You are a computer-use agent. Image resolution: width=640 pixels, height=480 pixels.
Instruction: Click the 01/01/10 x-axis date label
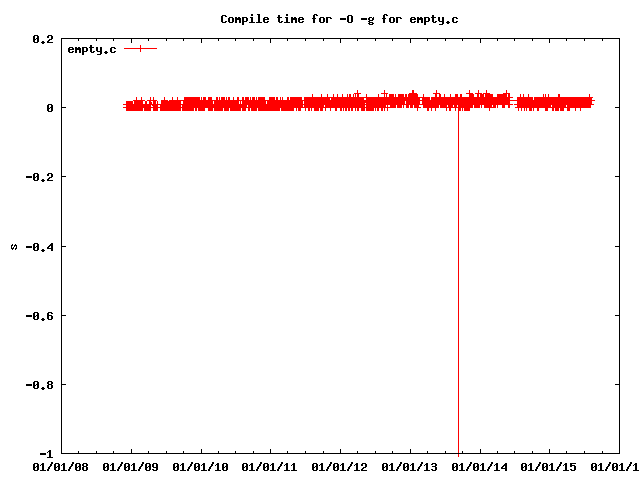click(x=201, y=466)
